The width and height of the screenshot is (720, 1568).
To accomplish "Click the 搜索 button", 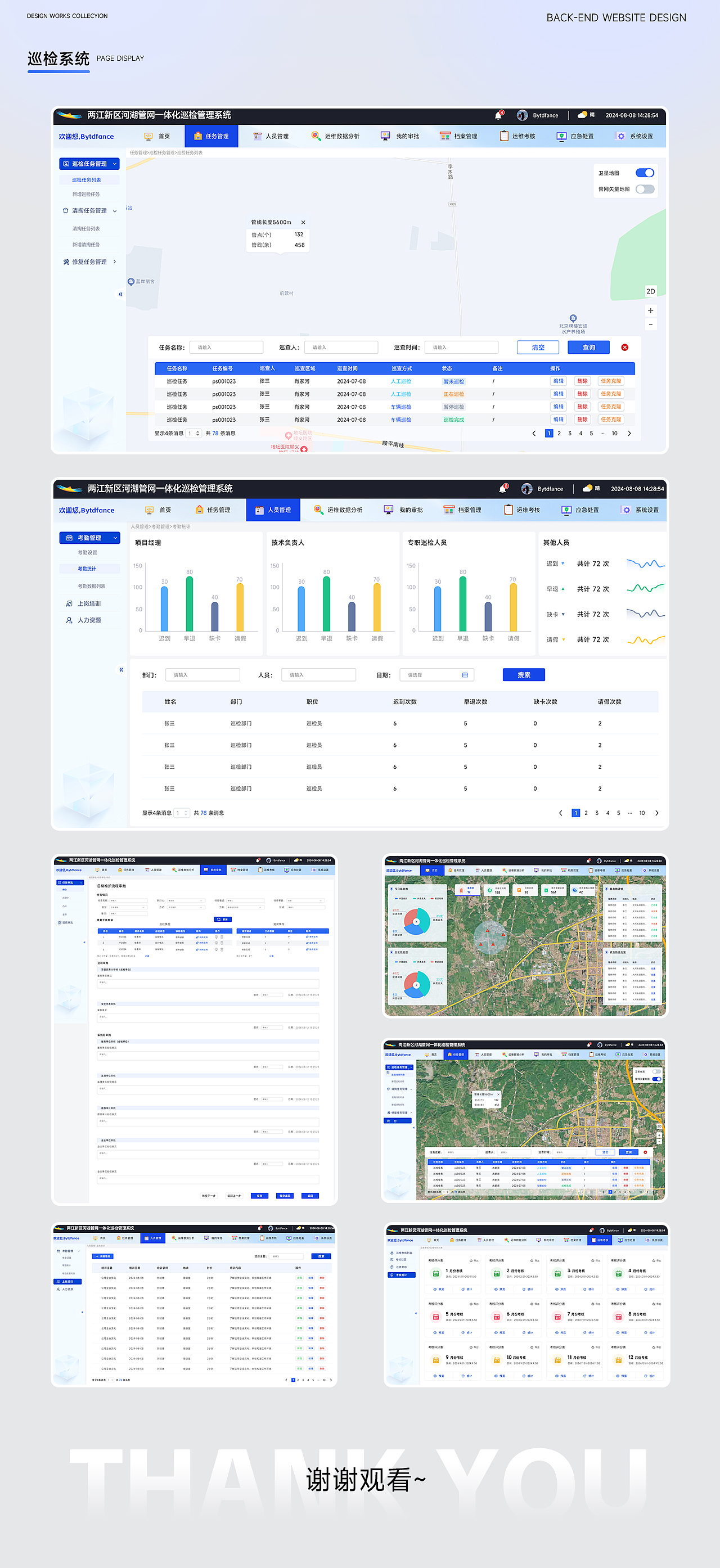I will [x=524, y=675].
